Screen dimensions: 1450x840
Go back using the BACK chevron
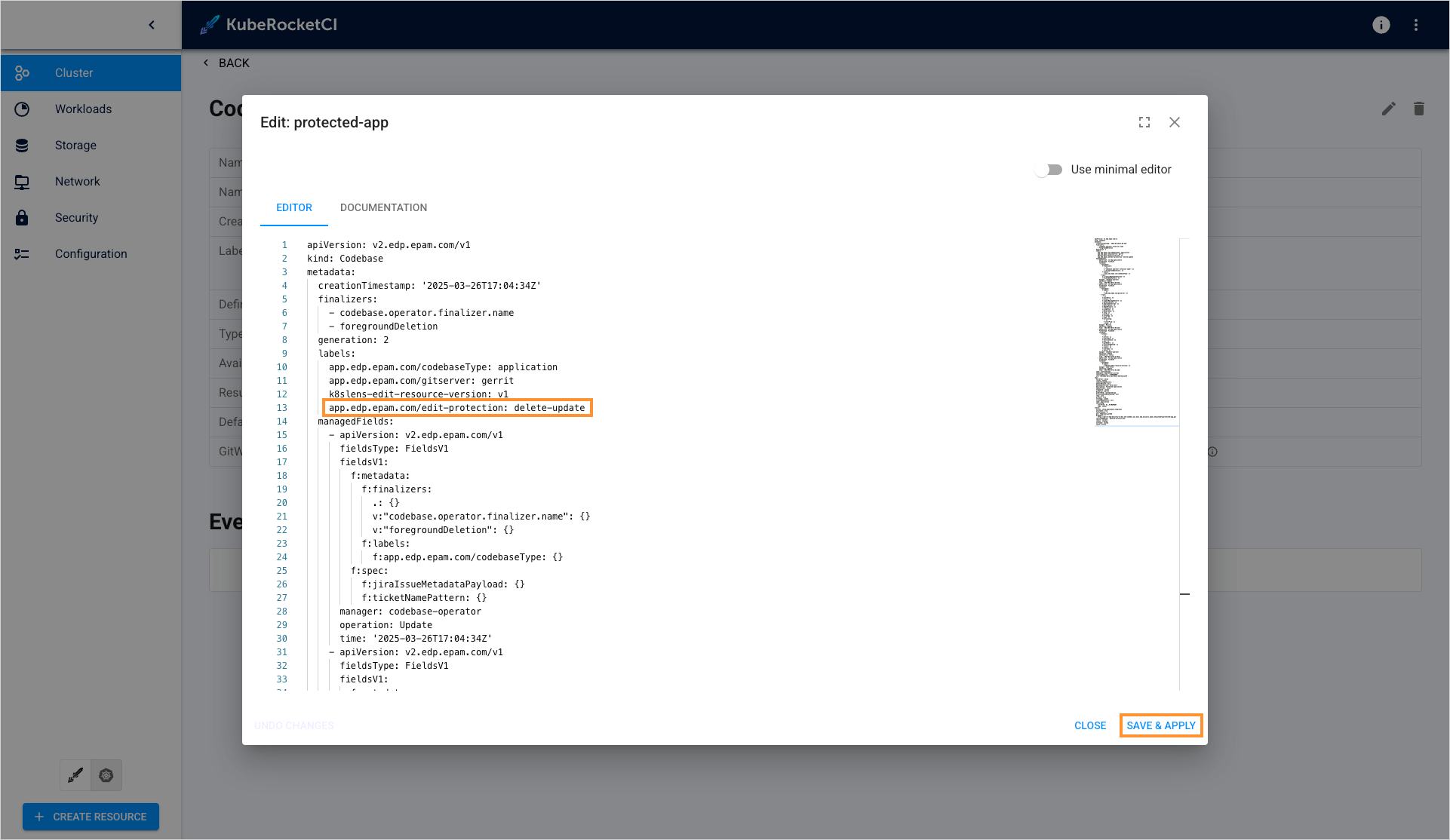pyautogui.click(x=206, y=63)
